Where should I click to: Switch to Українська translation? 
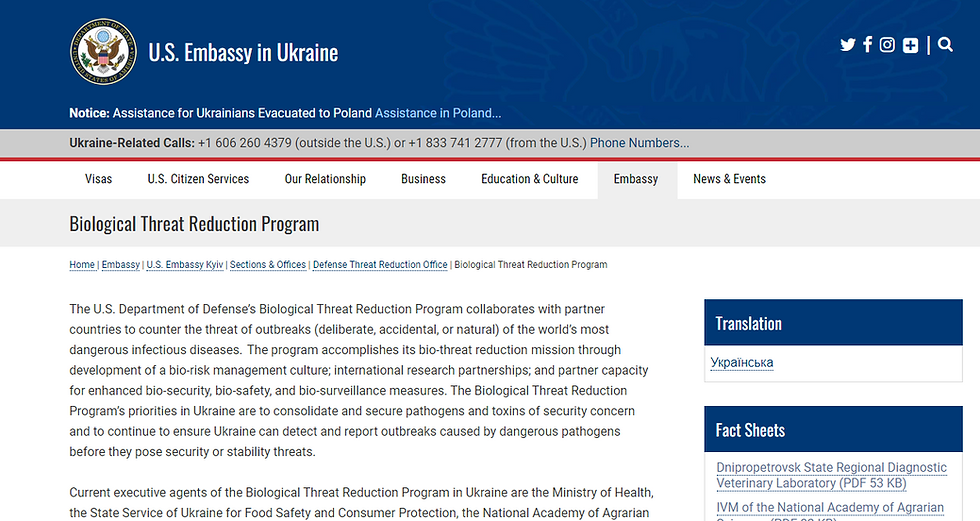741,362
